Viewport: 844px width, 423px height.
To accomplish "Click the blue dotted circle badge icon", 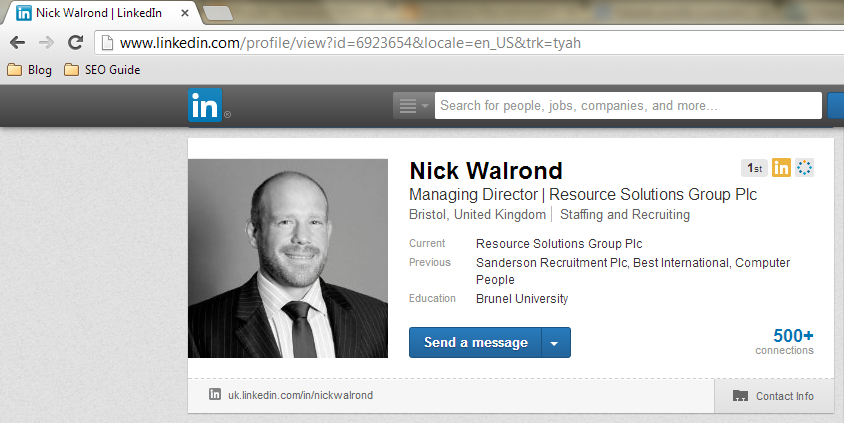I will coord(804,168).
